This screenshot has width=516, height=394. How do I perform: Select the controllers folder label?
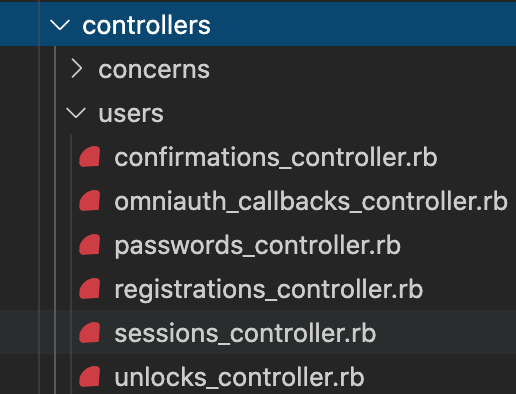146,25
